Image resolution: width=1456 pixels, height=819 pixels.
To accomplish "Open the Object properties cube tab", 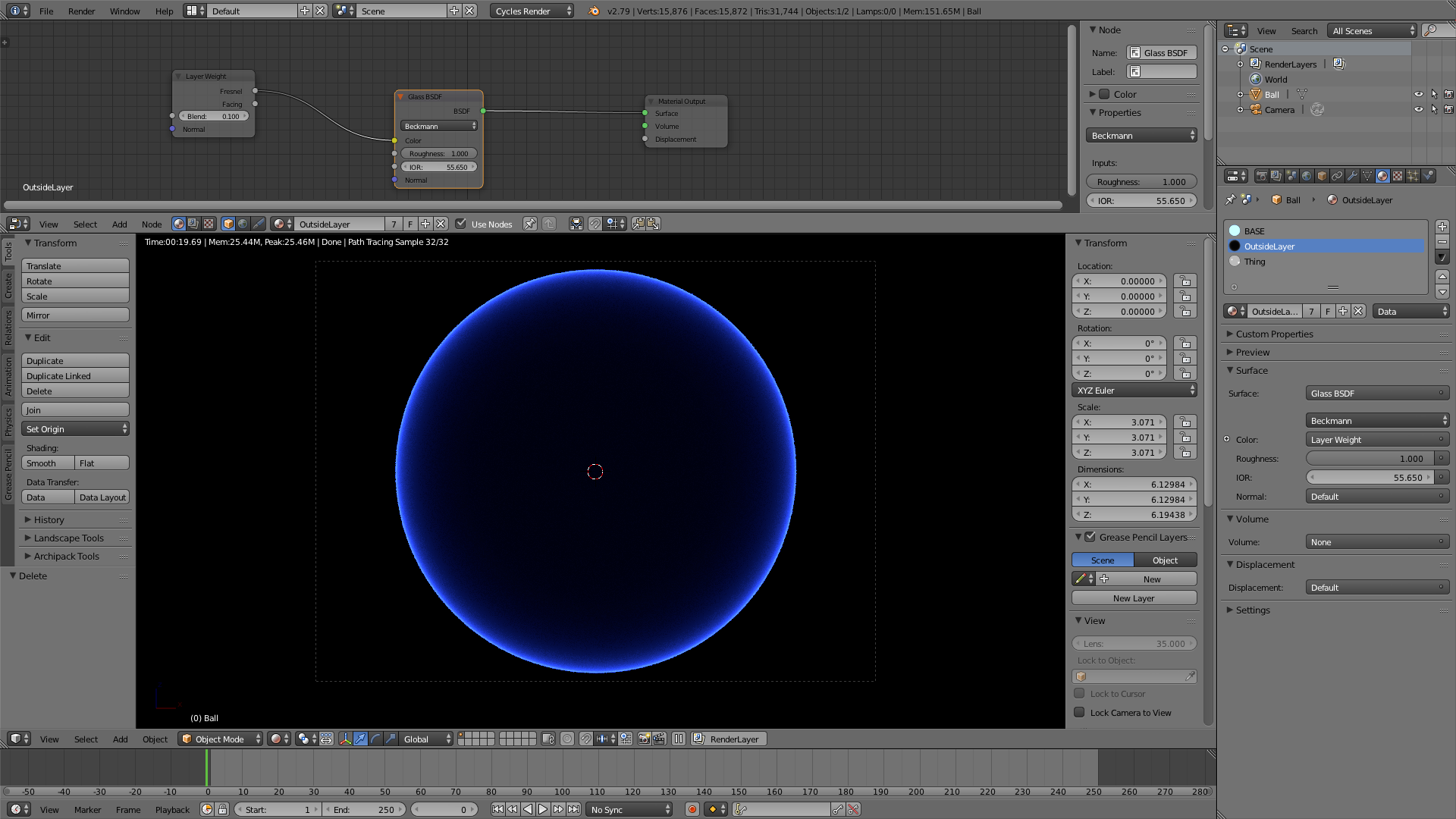I will click(x=1322, y=176).
